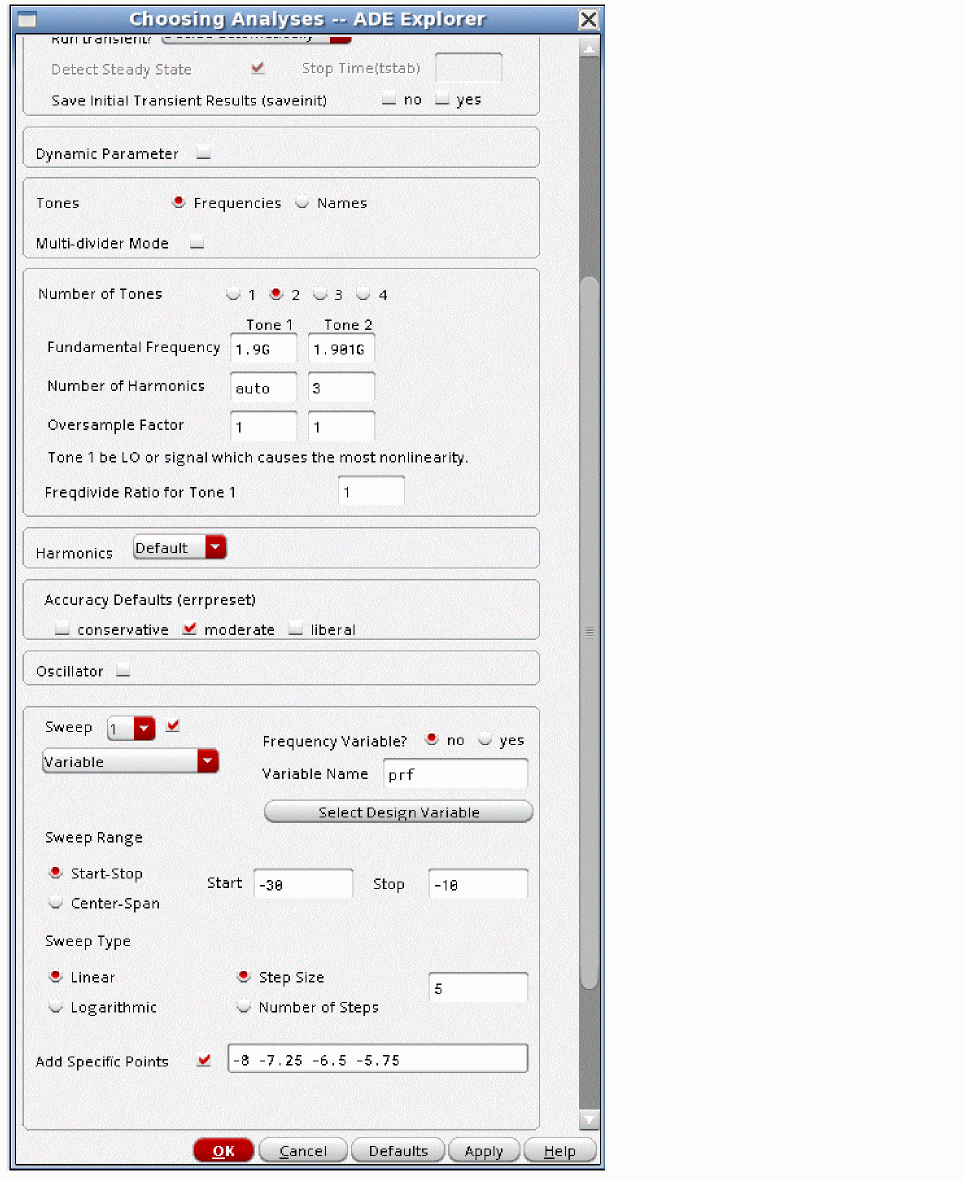Set Number of Tones to 3

point(320,294)
